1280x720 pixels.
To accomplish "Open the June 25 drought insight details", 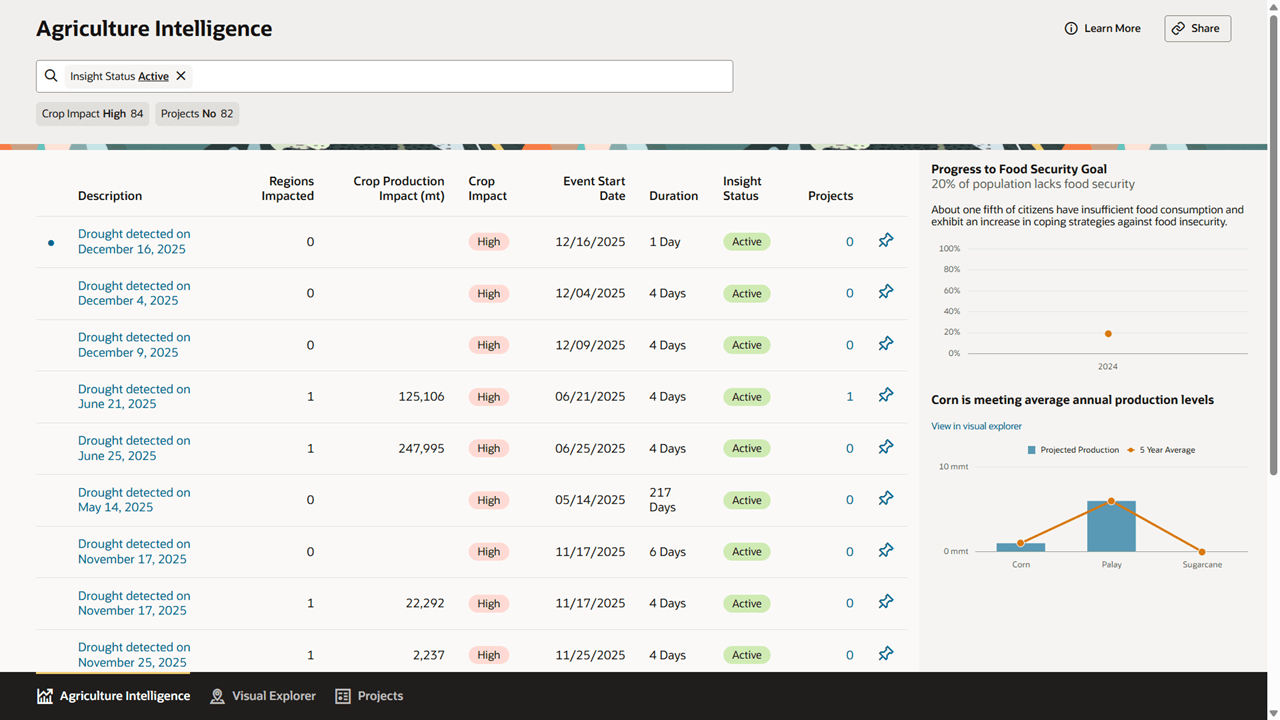I will [134, 447].
